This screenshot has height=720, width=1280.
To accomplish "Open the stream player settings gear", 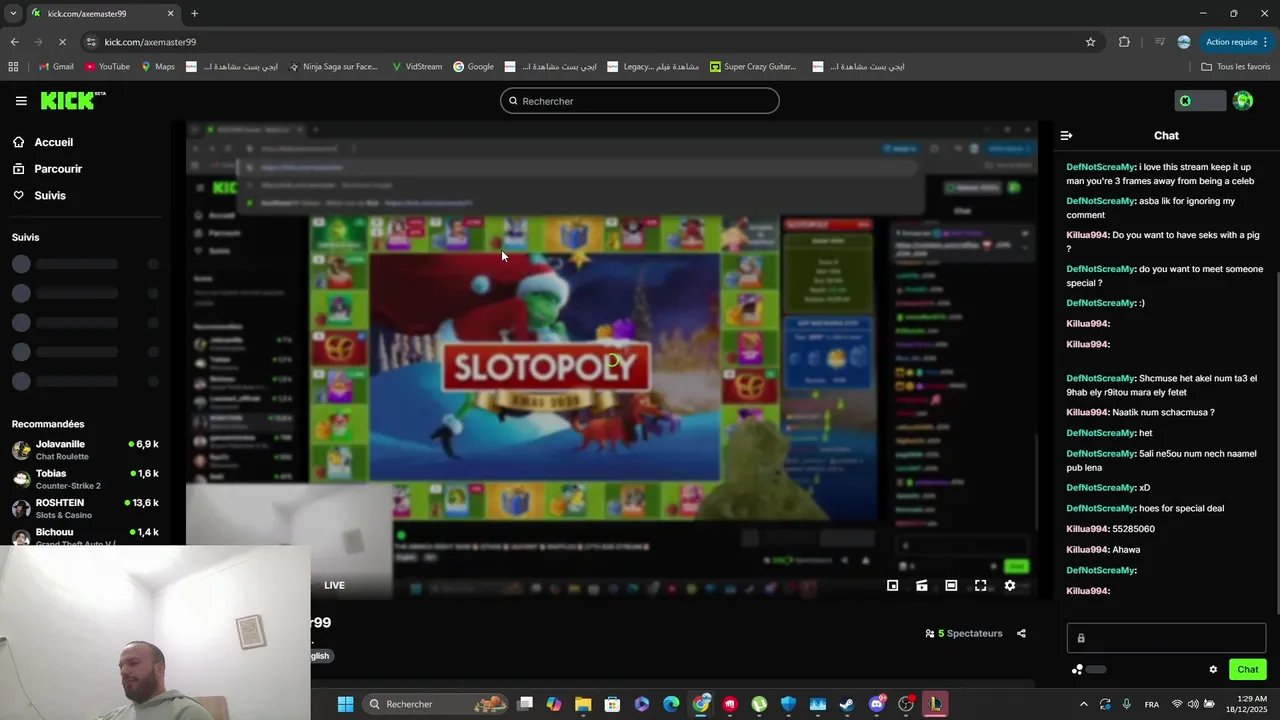I will pyautogui.click(x=1010, y=586).
